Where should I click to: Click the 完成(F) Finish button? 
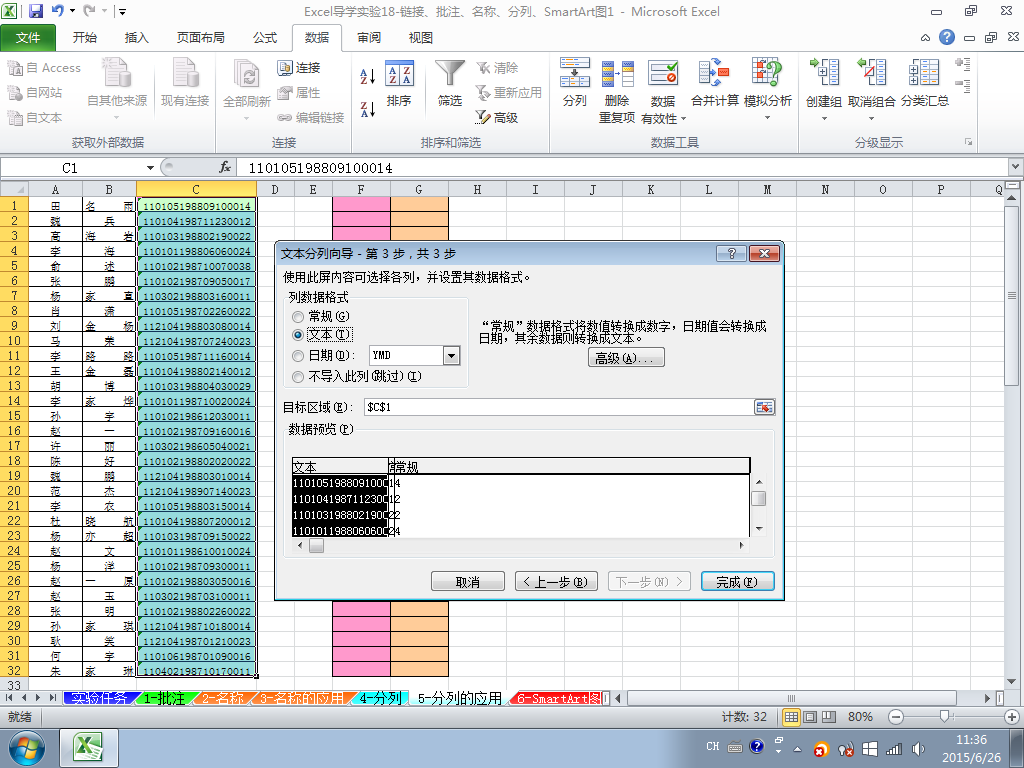click(x=737, y=581)
